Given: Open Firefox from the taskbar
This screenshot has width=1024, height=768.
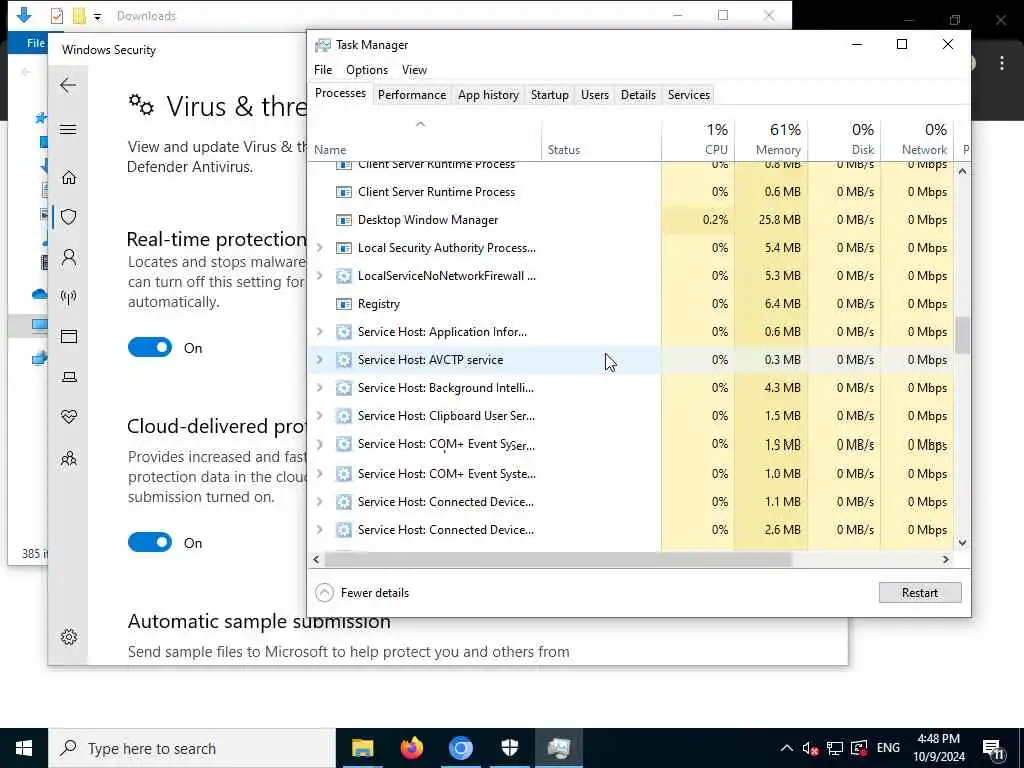Looking at the screenshot, I should point(411,748).
